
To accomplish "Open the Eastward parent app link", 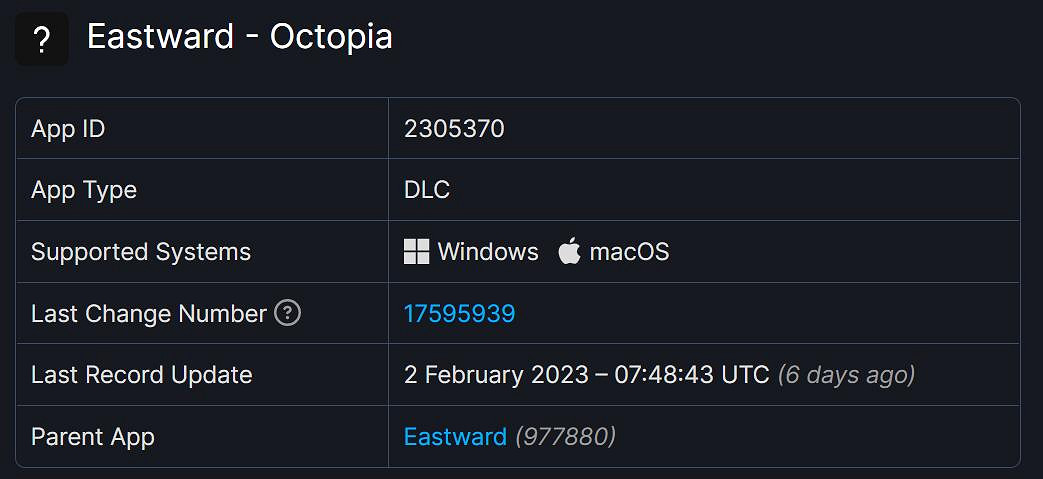I will point(455,437).
